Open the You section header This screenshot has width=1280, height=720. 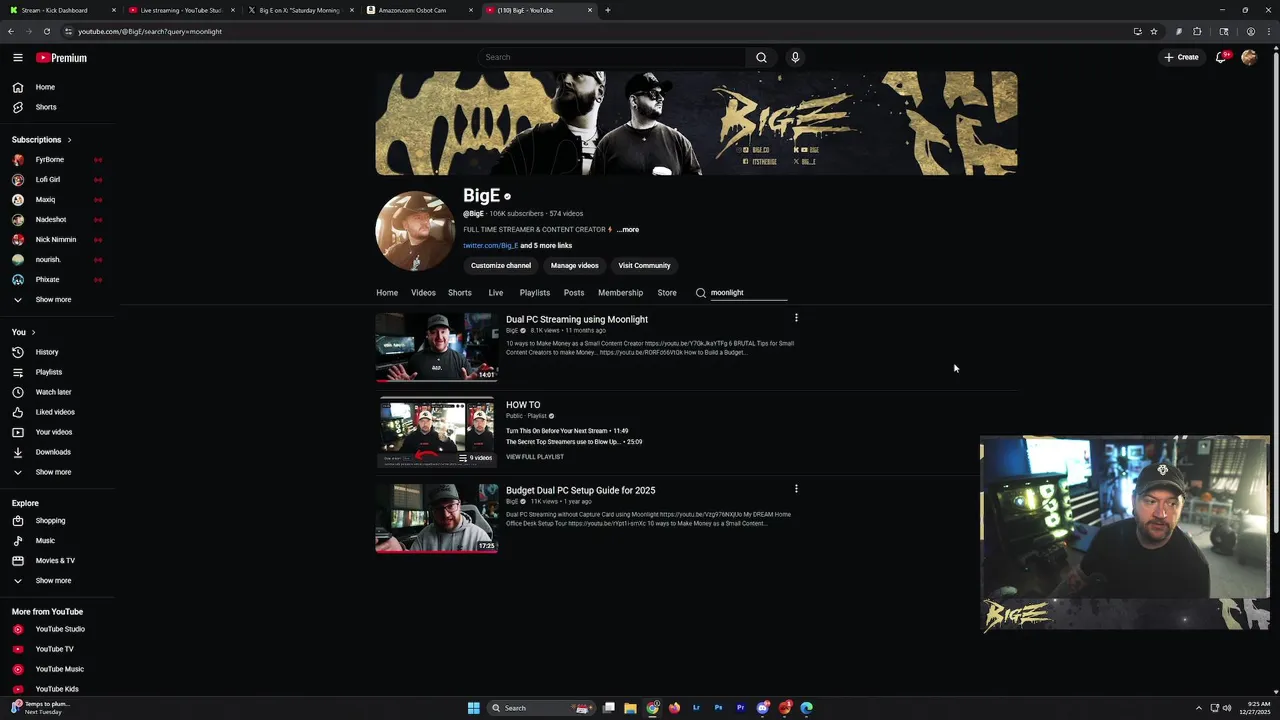(24, 332)
